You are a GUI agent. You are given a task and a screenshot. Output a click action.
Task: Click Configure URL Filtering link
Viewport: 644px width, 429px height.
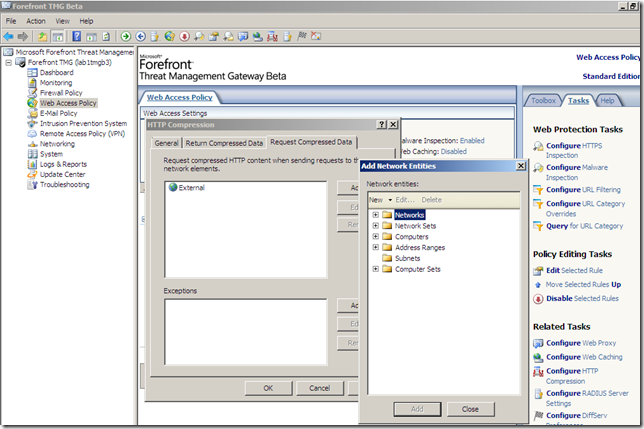(x=583, y=190)
